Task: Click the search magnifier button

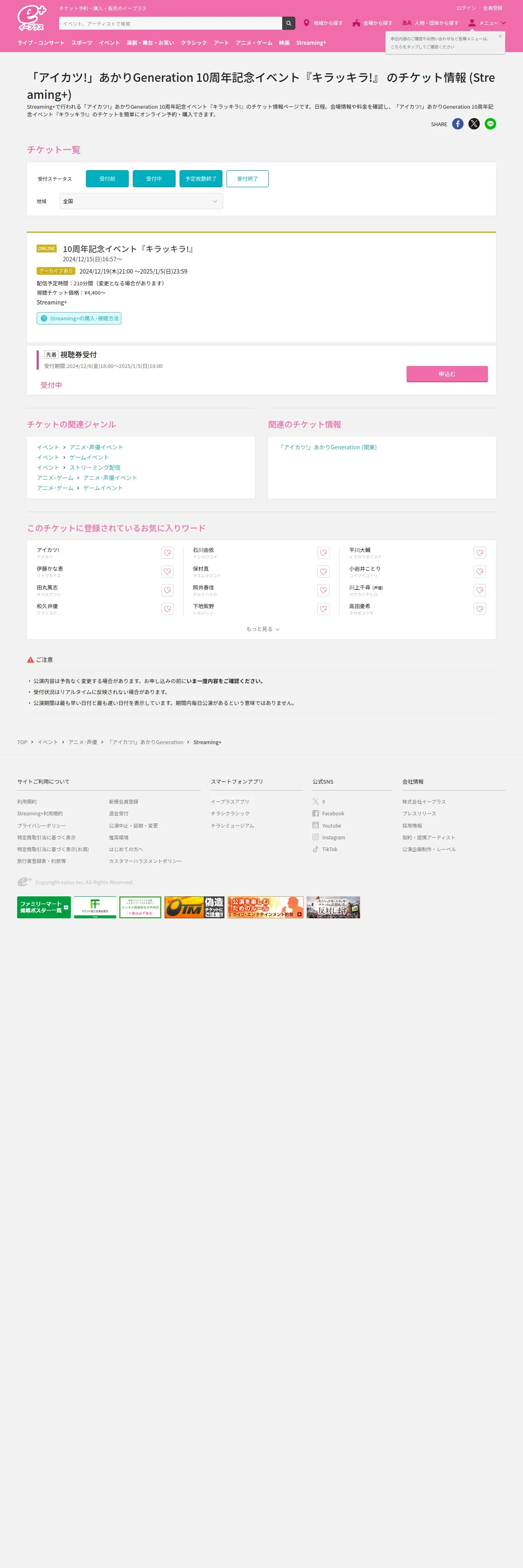Action: pyautogui.click(x=289, y=23)
